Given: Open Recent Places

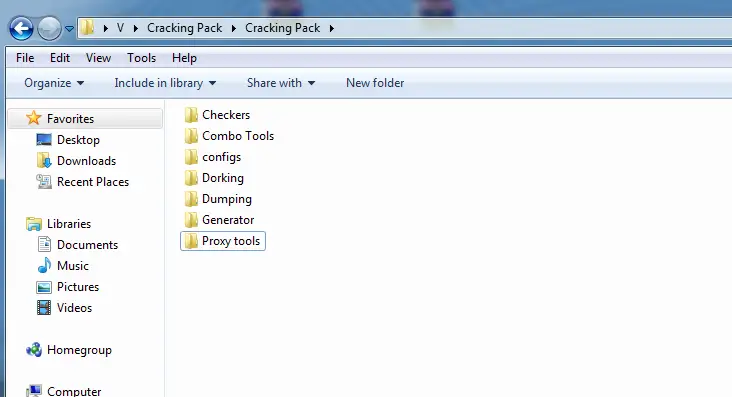Looking at the screenshot, I should pyautogui.click(x=93, y=182).
